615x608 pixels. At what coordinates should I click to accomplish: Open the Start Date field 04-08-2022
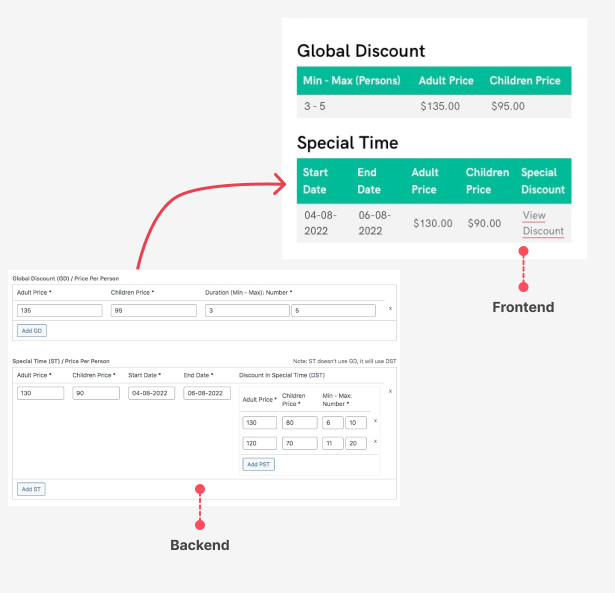[x=151, y=393]
